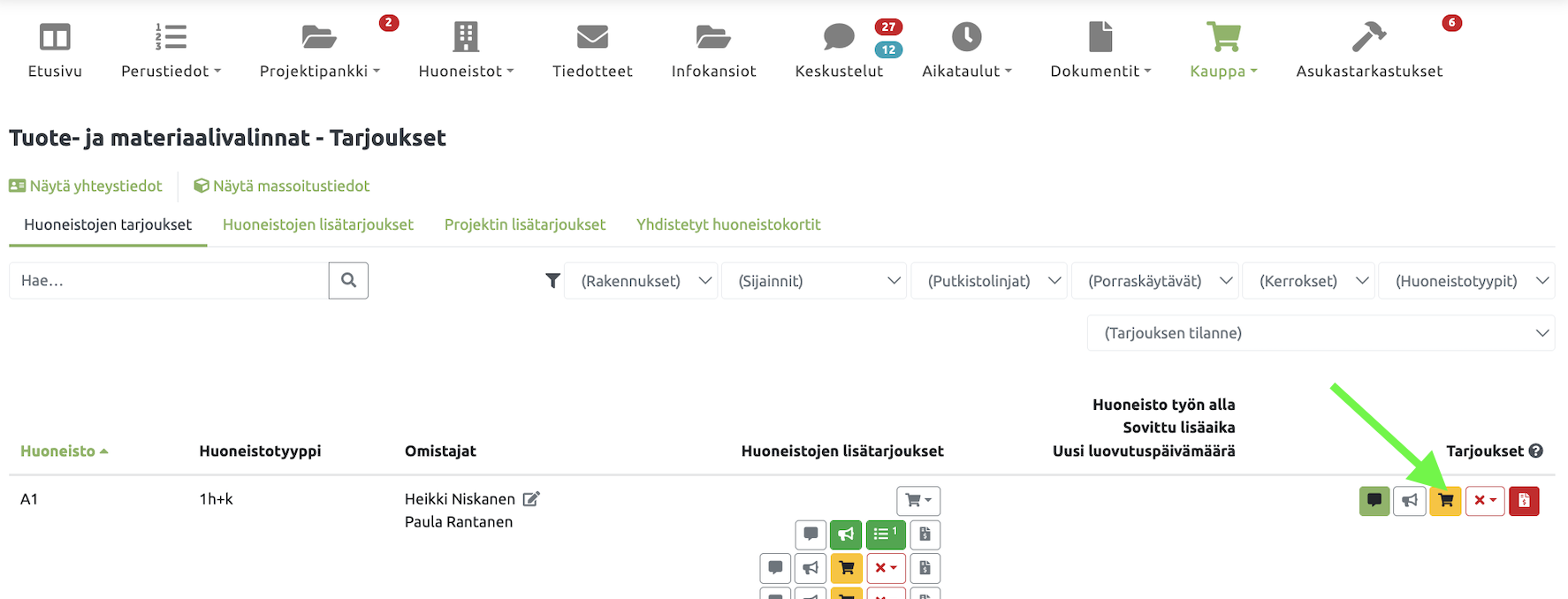Expand the (Tarjouksen tilanne) dropdown

click(x=1321, y=333)
